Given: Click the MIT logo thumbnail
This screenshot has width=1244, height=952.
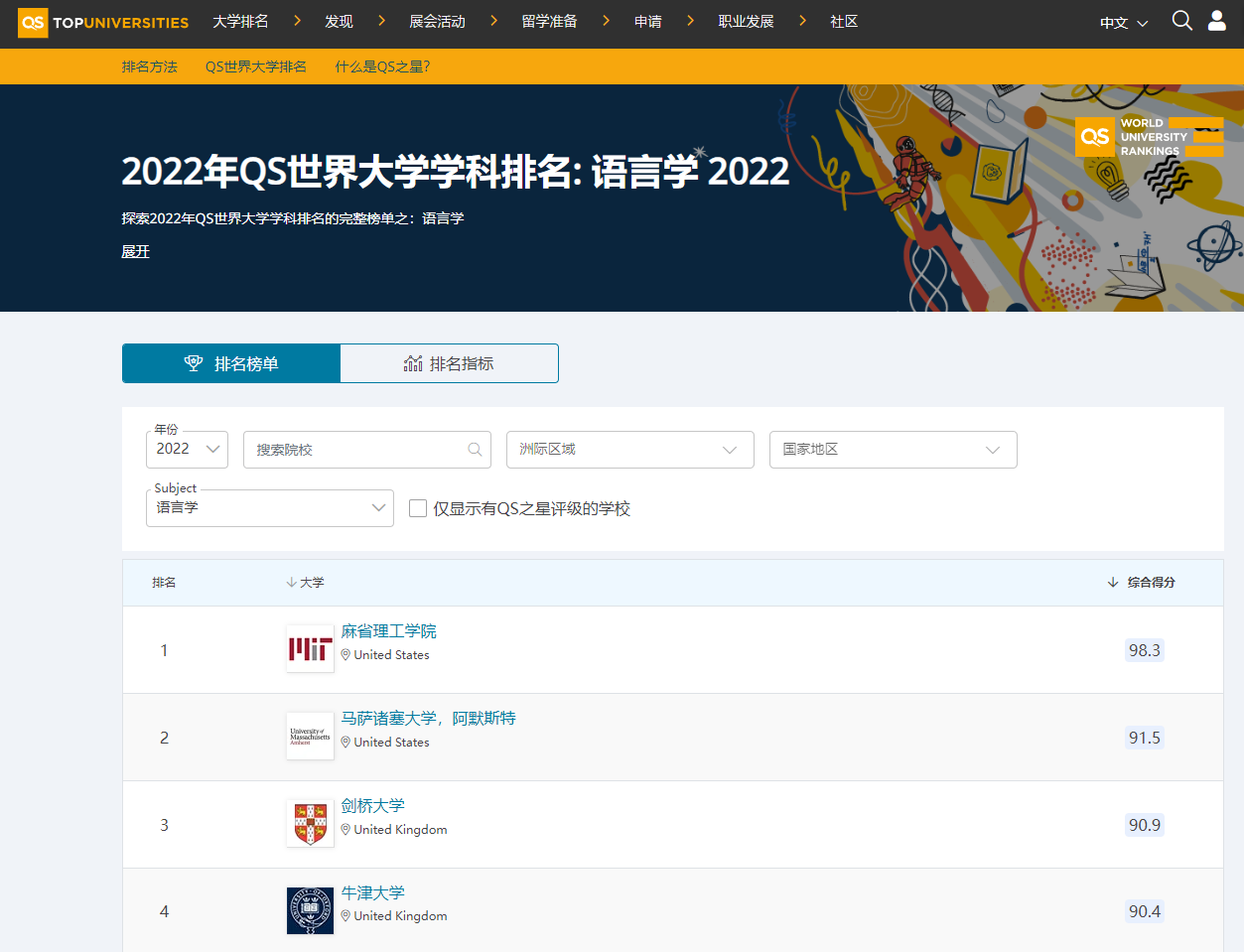Looking at the screenshot, I should pyautogui.click(x=310, y=649).
